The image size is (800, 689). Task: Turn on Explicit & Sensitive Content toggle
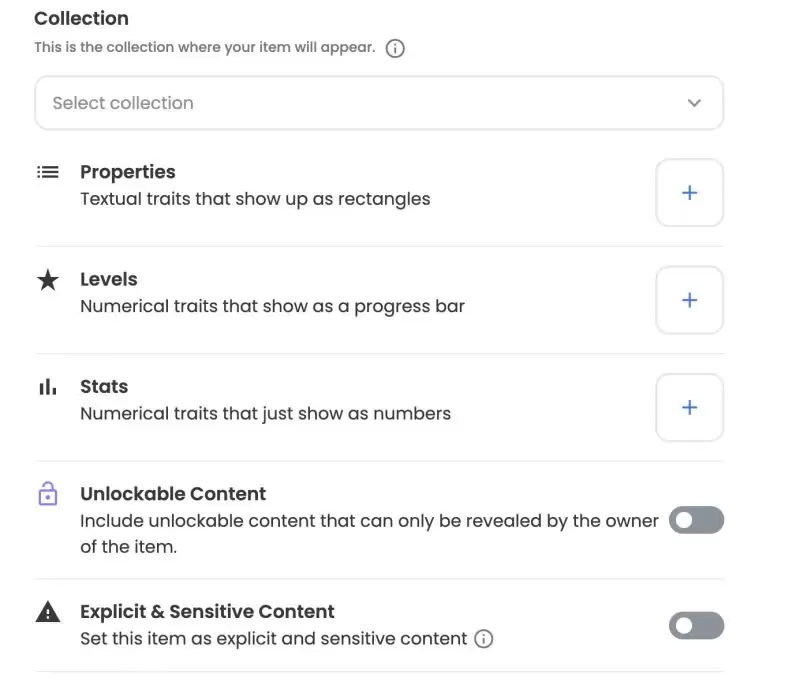tap(696, 626)
